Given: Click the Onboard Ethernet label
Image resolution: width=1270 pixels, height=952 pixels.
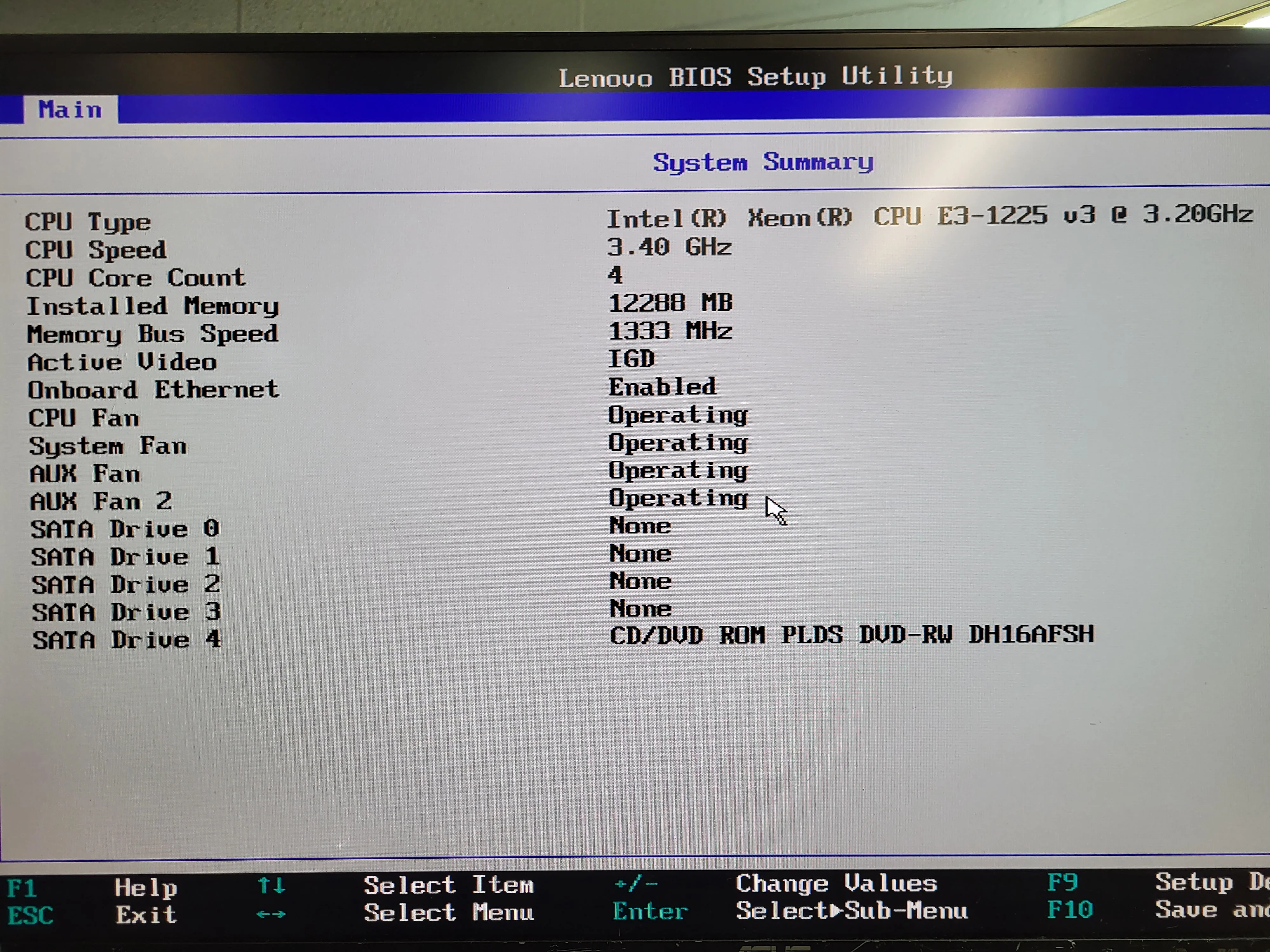Looking at the screenshot, I should tap(154, 390).
